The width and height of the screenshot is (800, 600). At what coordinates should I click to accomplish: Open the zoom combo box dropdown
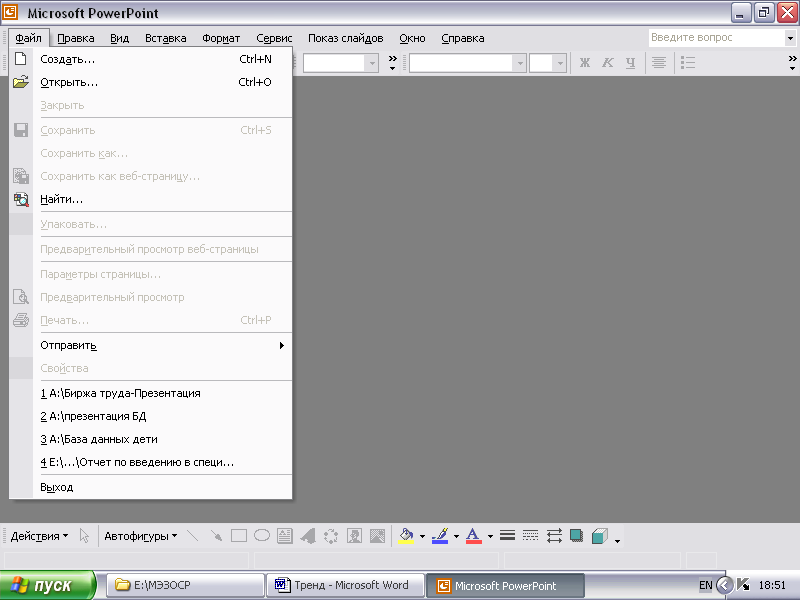pyautogui.click(x=372, y=63)
